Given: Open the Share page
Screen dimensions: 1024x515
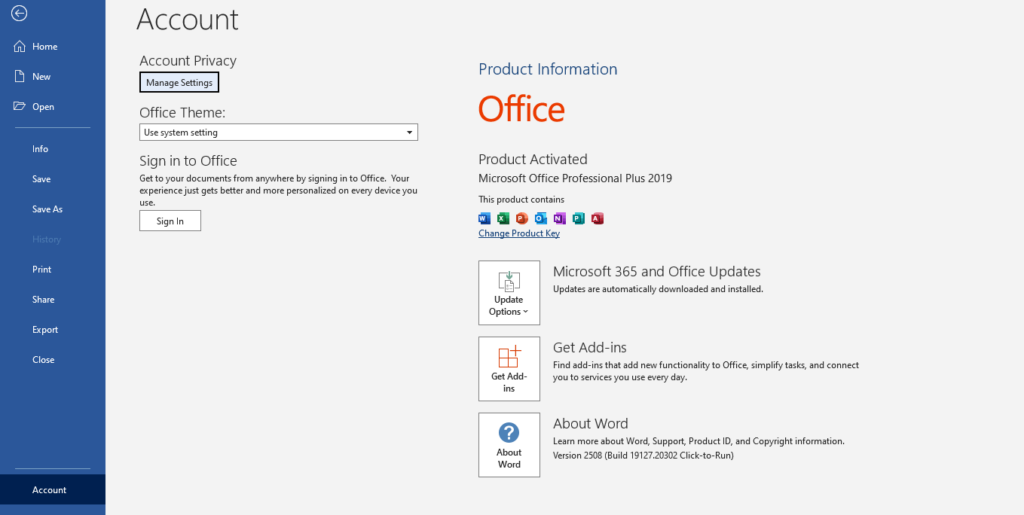Looking at the screenshot, I should [52, 299].
